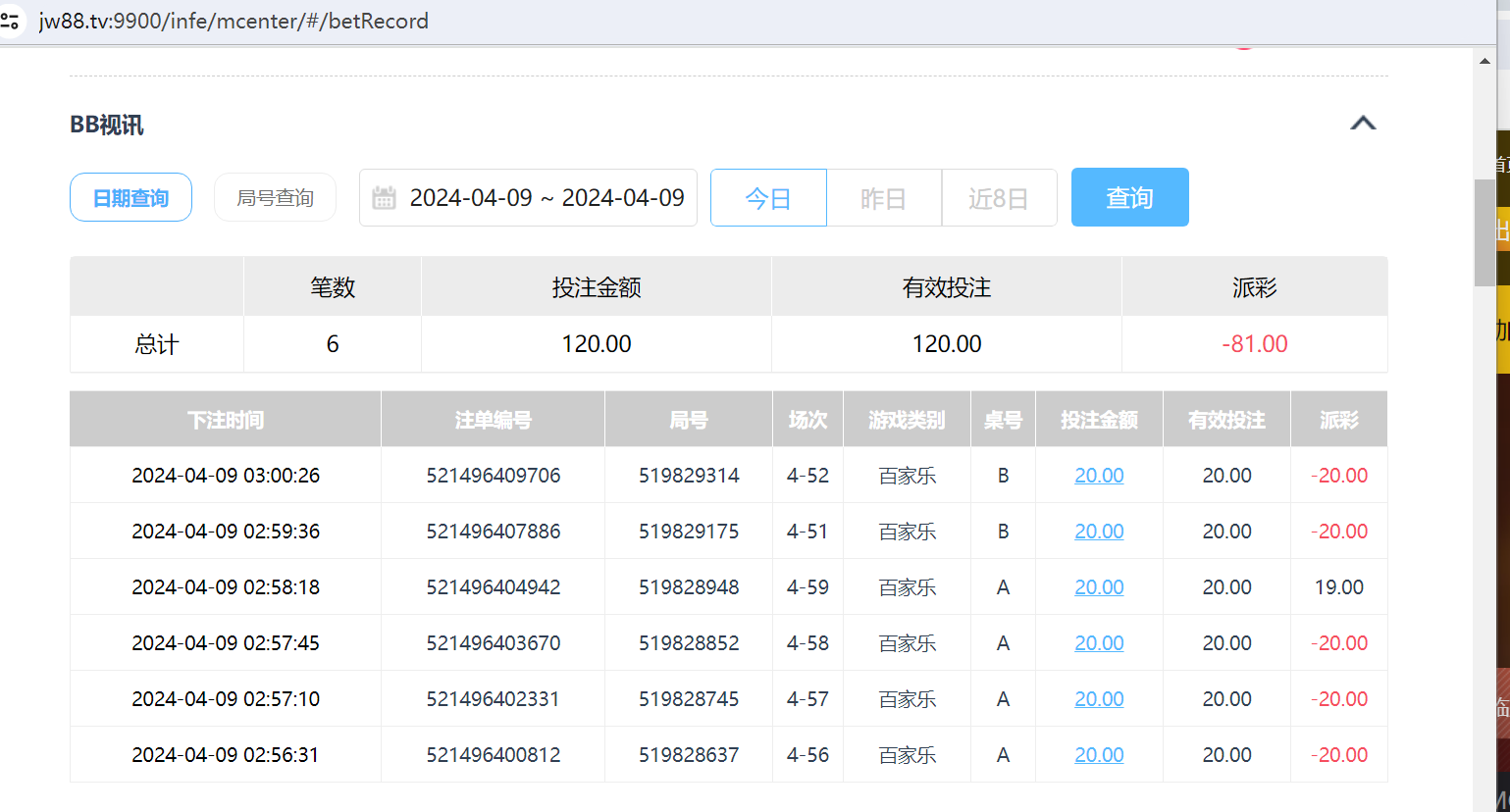The image size is (1510, 812).
Task: Click the 下注时间 column header
Action: (225, 420)
